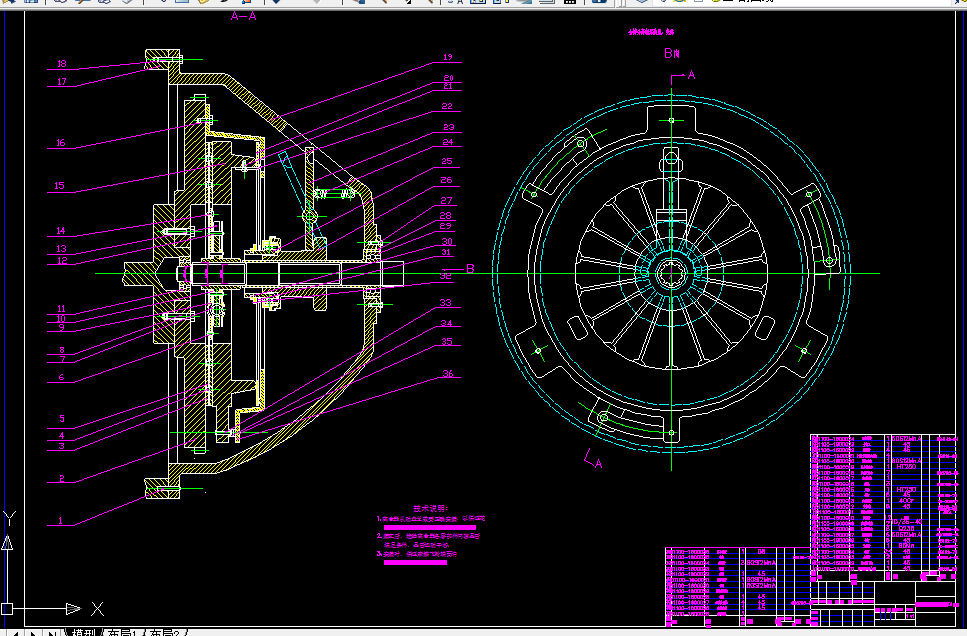Click part balloon number 14

[x=60, y=231]
